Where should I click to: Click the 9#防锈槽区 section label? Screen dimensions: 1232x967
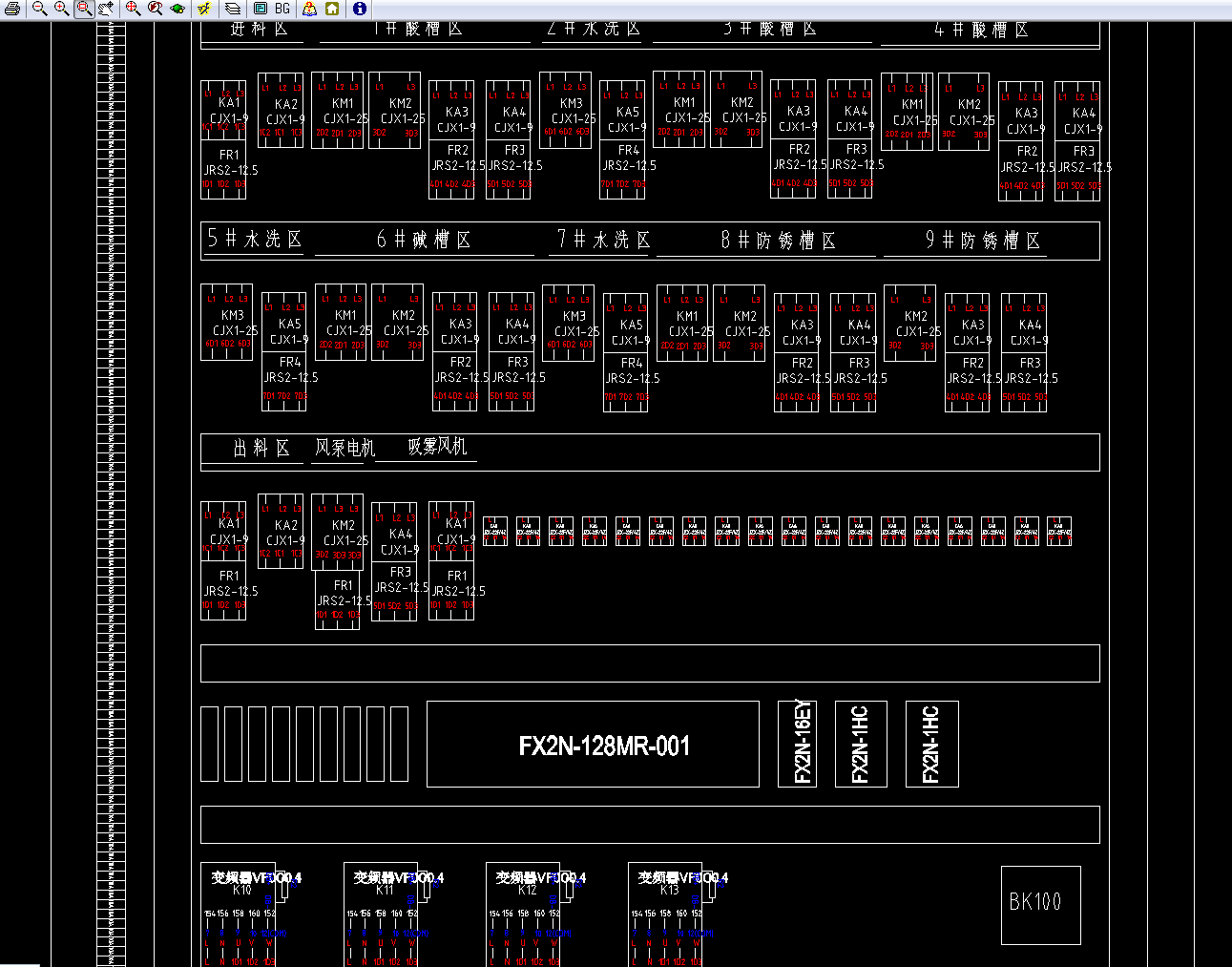pos(983,241)
